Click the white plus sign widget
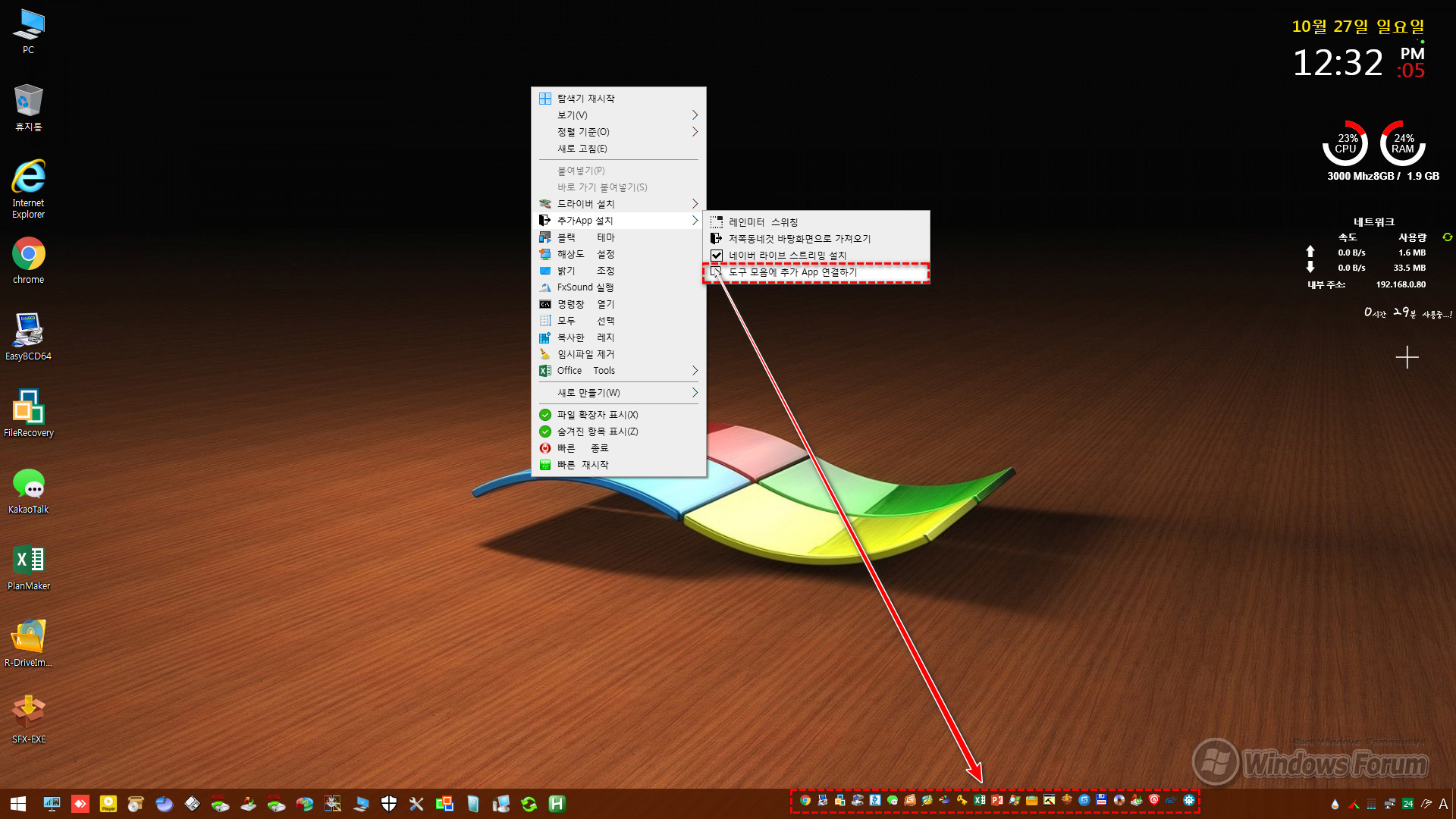Viewport: 1456px width, 819px height. (1407, 357)
